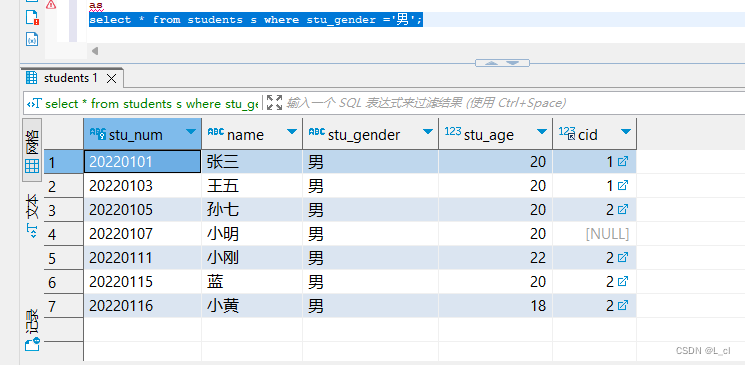Open the stu_num column filter dropdown
This screenshot has height=365, width=745.
(x=191, y=131)
